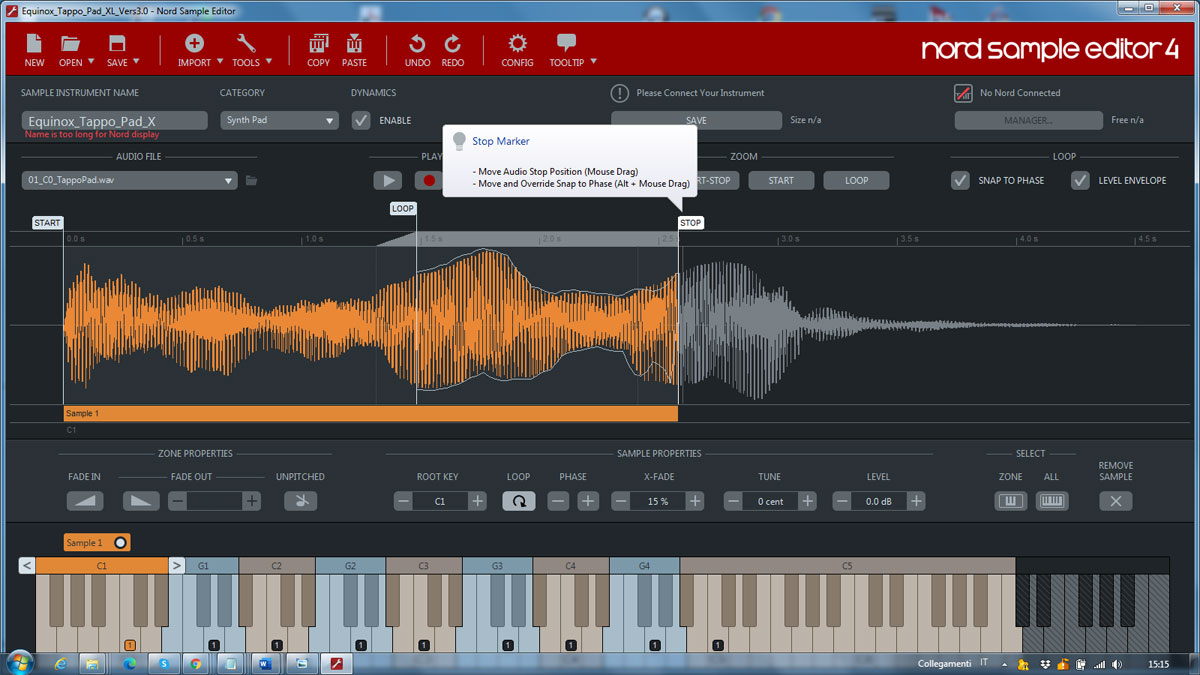
Task: Toggle the Dynamics ENABLE checkbox
Action: point(361,120)
